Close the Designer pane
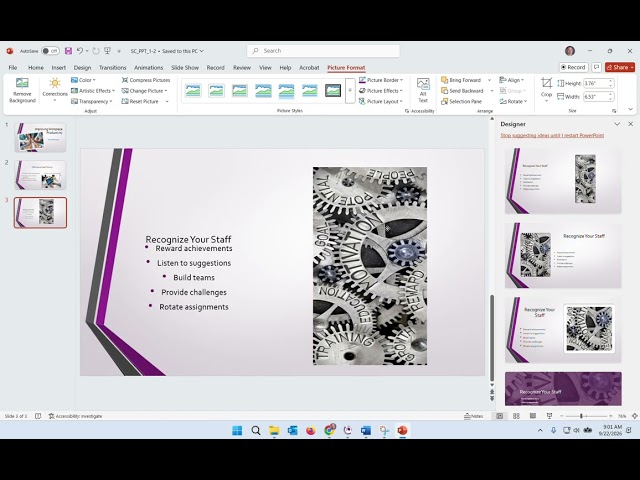The image size is (640, 480). tap(631, 124)
